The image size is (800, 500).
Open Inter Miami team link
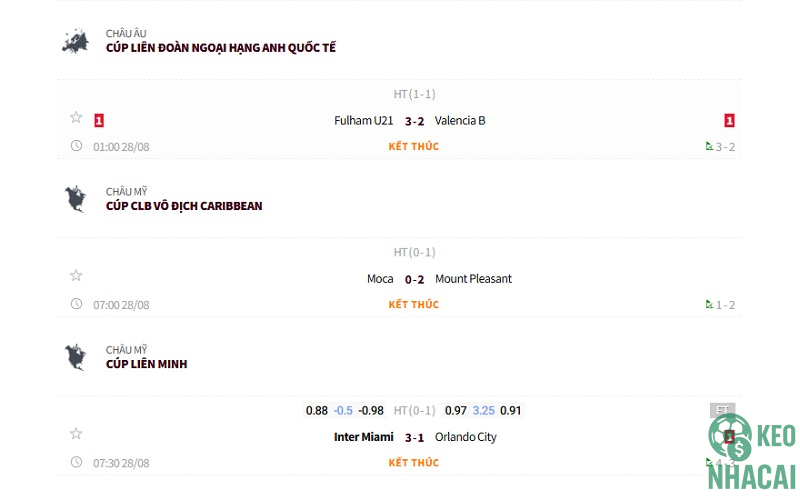click(364, 437)
